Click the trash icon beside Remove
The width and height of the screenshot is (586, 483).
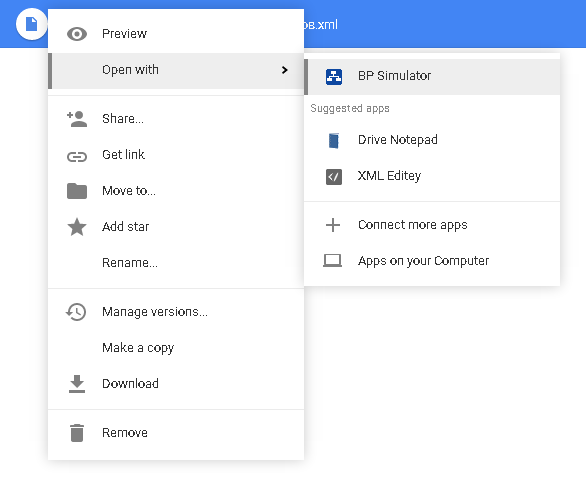click(x=77, y=433)
